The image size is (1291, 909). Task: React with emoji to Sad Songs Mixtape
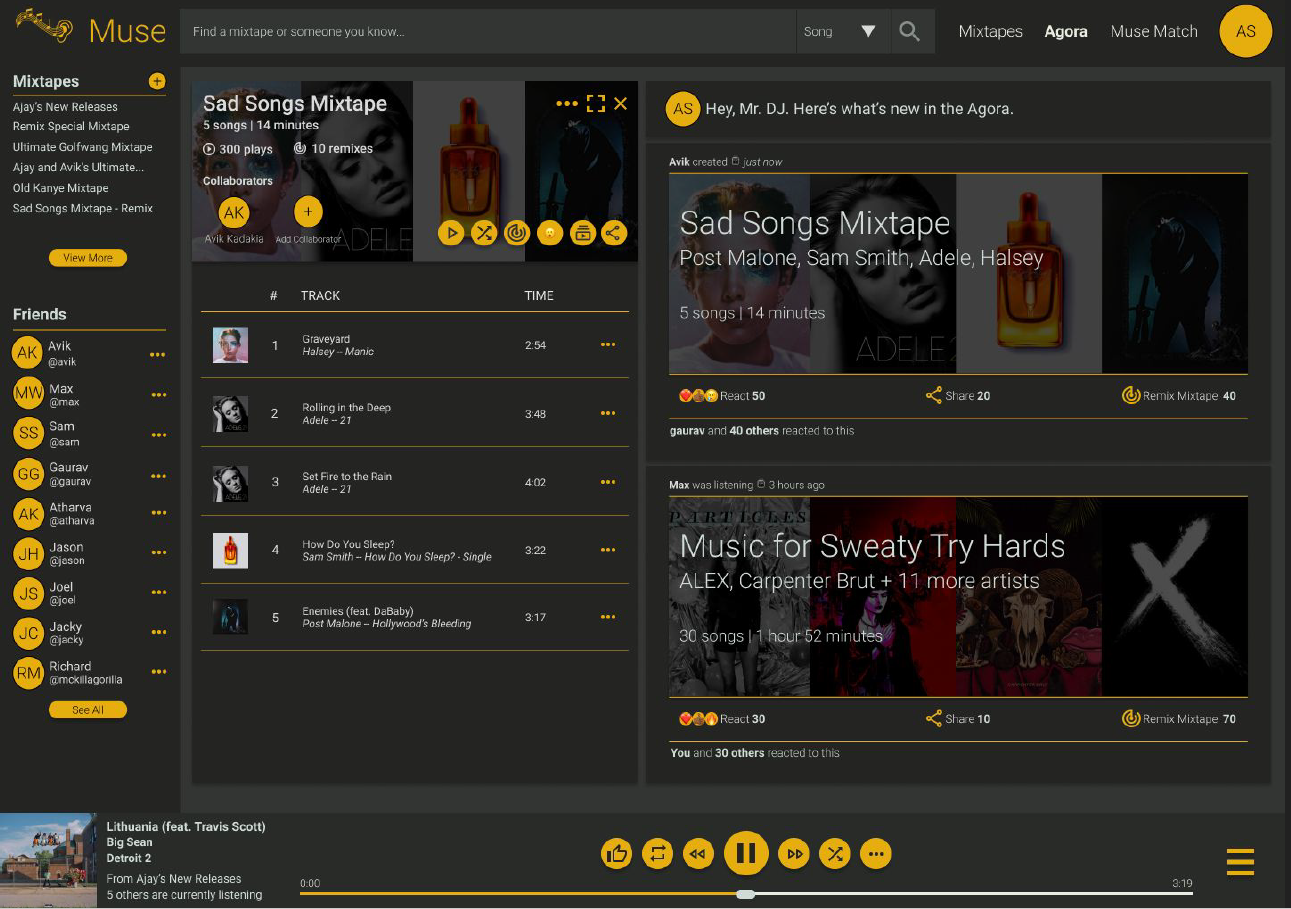pos(549,233)
